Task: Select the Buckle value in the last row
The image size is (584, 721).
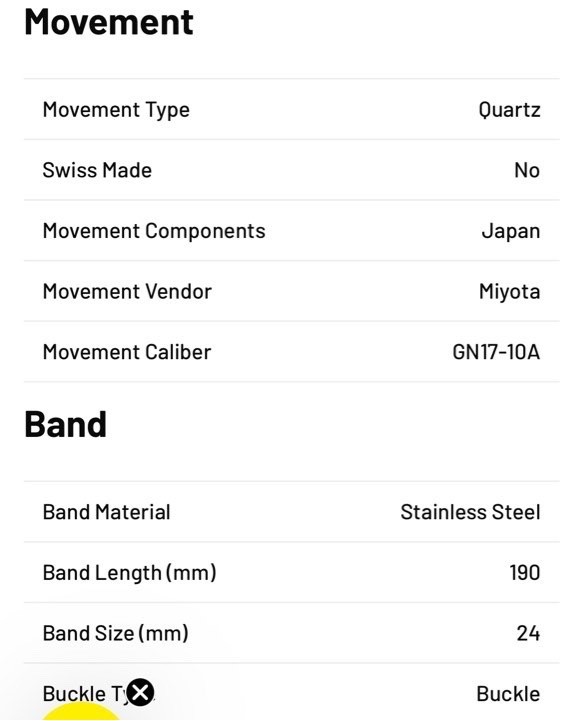Action: pos(508,694)
